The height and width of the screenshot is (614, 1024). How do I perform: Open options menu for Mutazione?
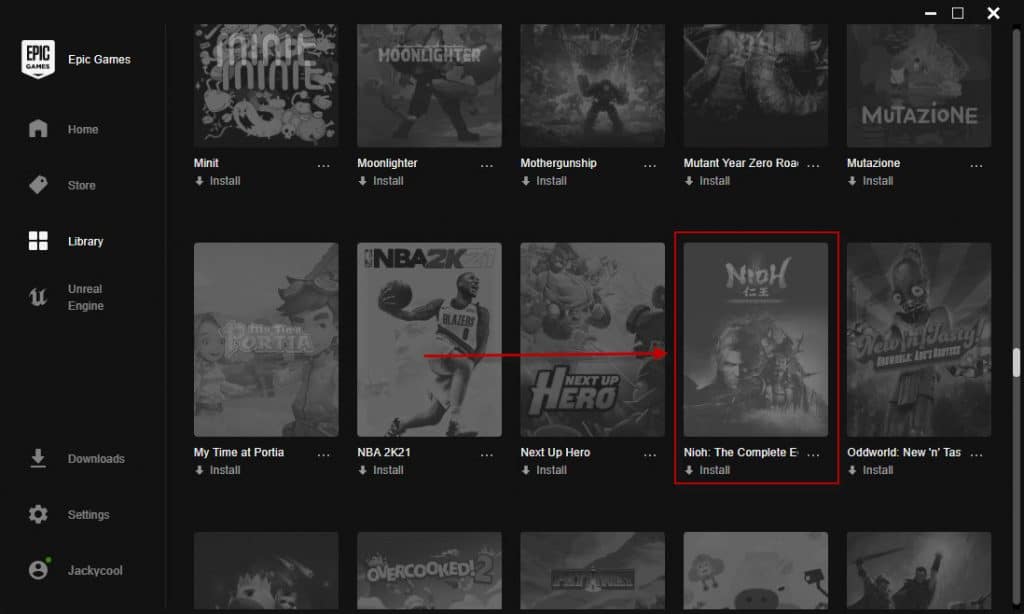976,165
